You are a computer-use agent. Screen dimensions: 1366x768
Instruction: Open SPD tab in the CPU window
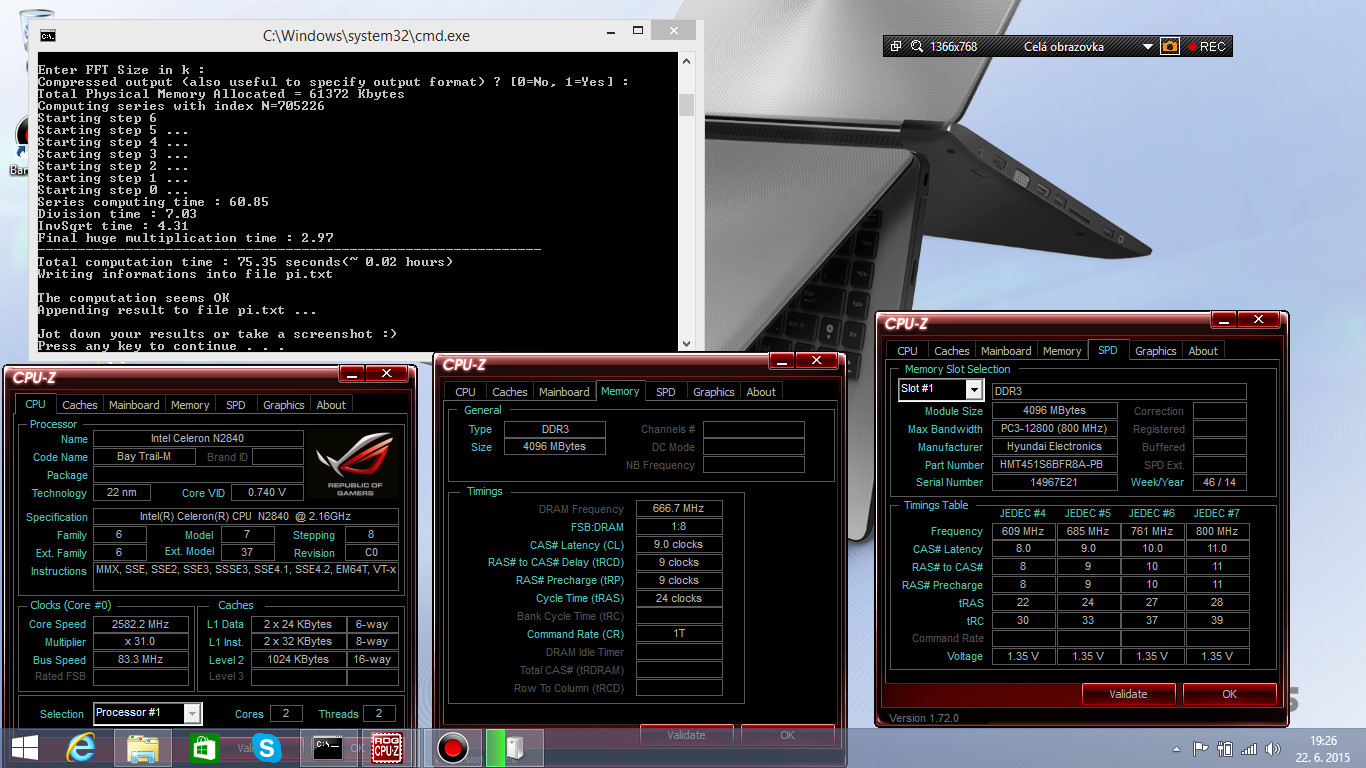pos(235,405)
